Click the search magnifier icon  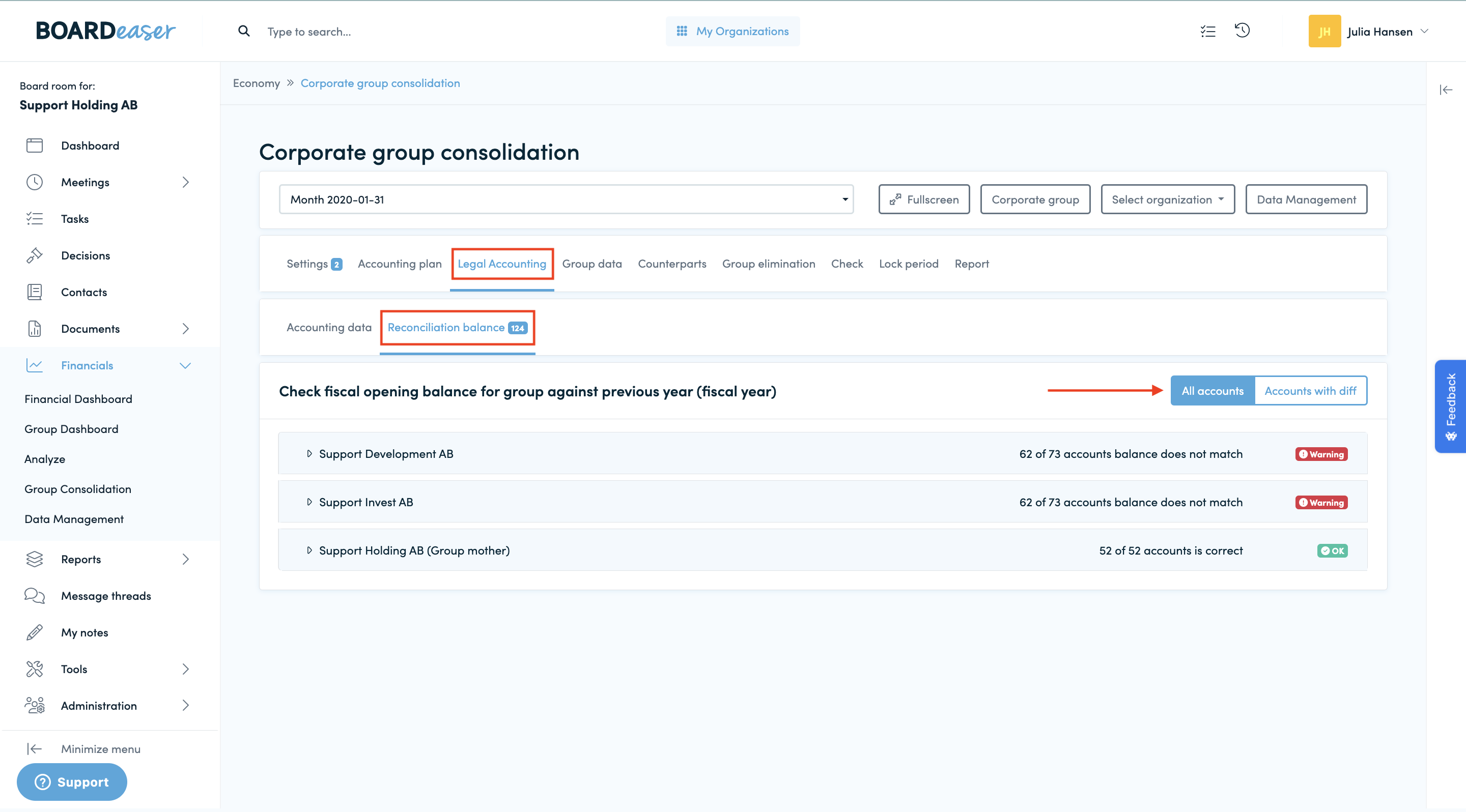pyautogui.click(x=244, y=31)
